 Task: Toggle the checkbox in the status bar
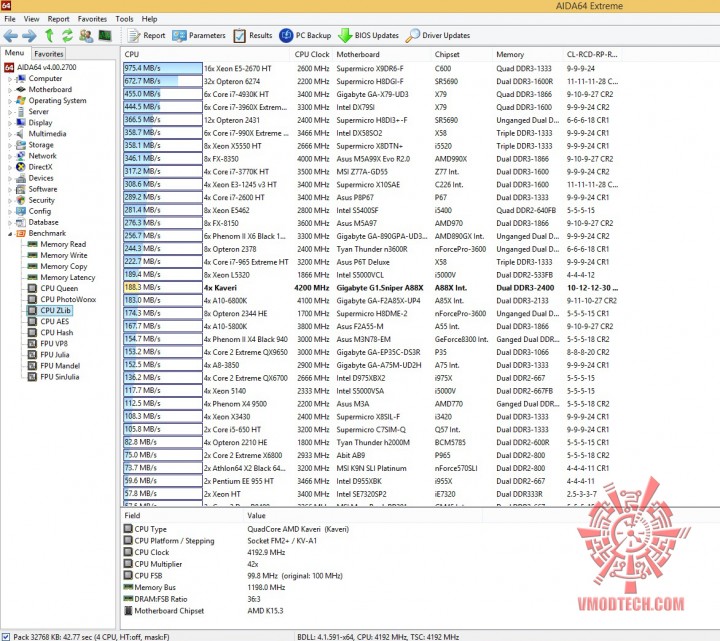pyautogui.click(x=6, y=636)
